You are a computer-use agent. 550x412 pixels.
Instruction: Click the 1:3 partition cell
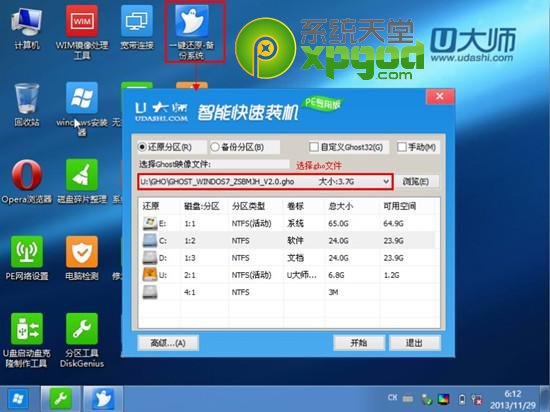click(x=190, y=258)
